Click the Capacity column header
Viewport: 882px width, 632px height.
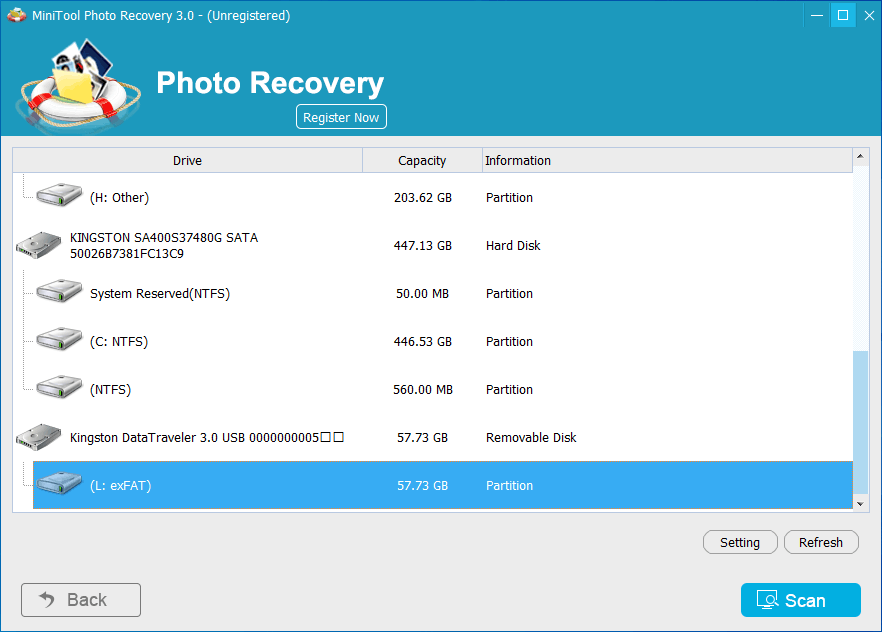click(422, 160)
